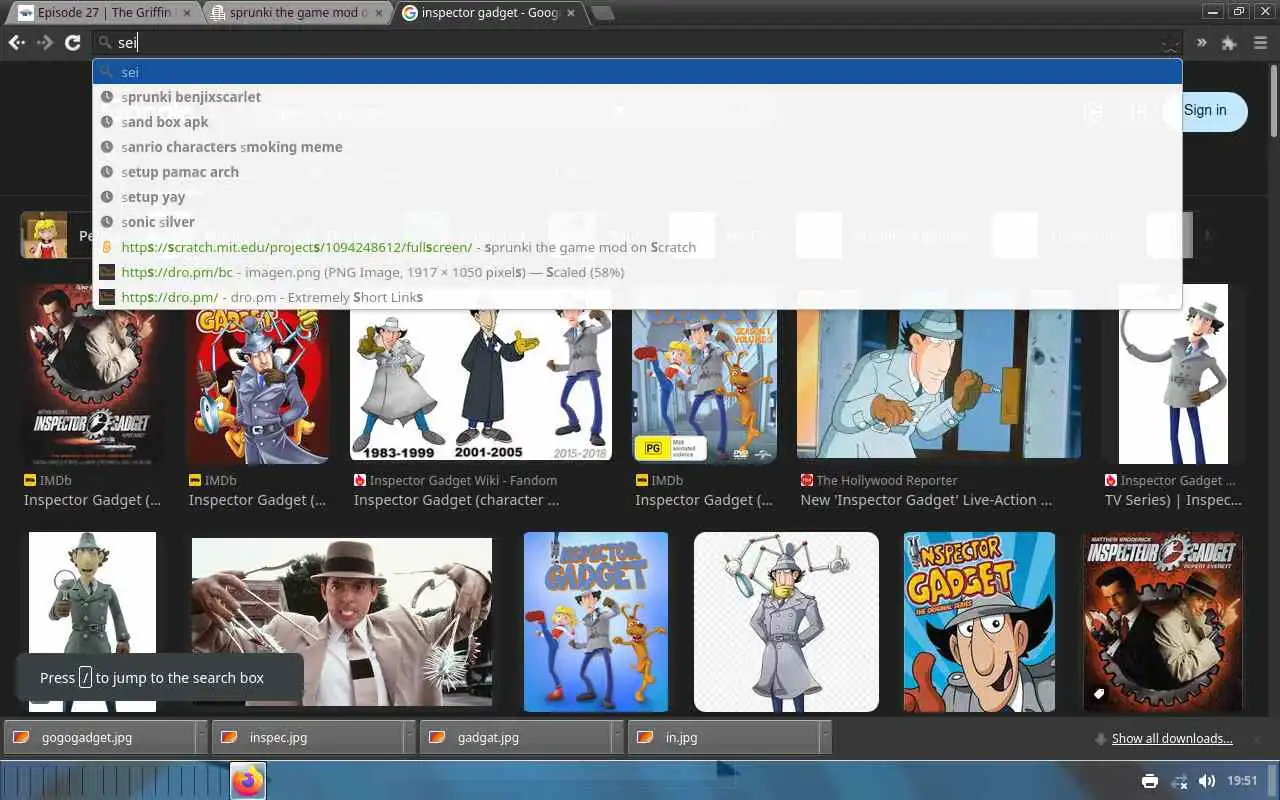The width and height of the screenshot is (1280, 800).
Task: Click the 19:51 clock in the tray
Action: [x=1242, y=781]
